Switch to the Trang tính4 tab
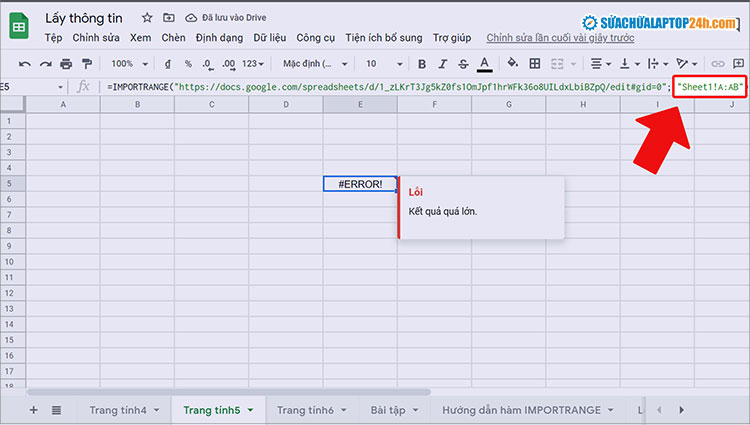 click(118, 410)
